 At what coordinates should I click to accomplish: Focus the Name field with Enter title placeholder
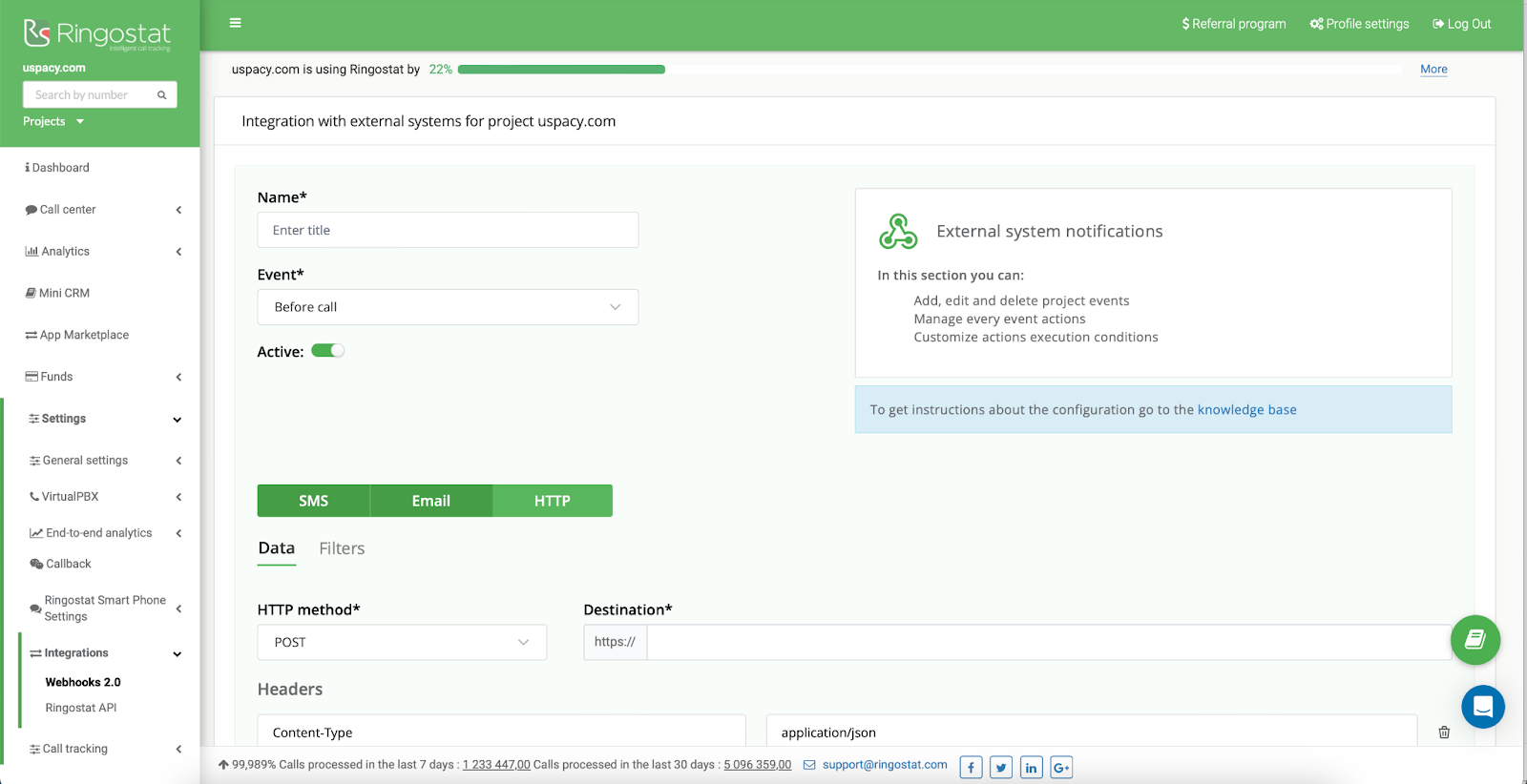(448, 230)
